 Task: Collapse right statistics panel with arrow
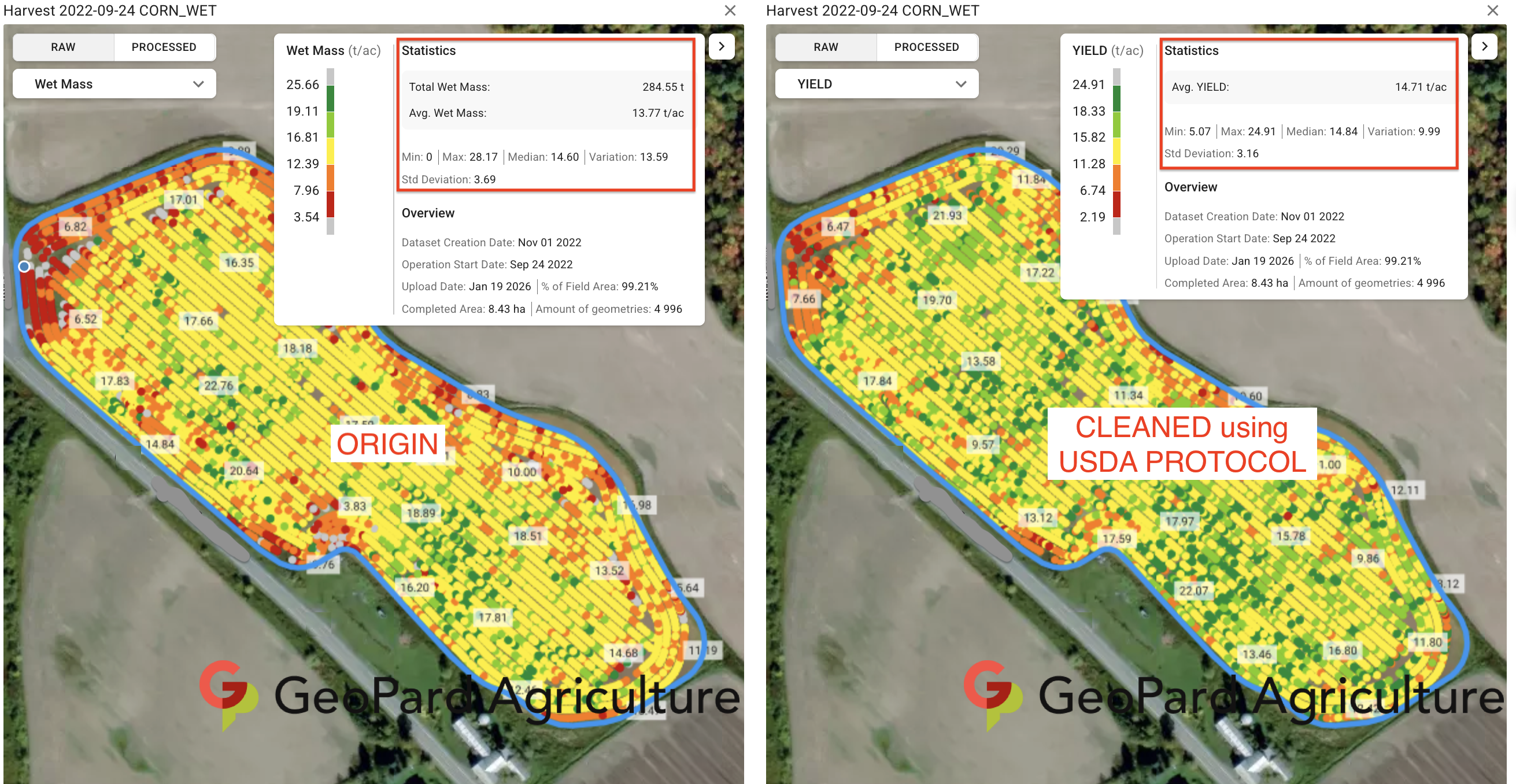1484,46
